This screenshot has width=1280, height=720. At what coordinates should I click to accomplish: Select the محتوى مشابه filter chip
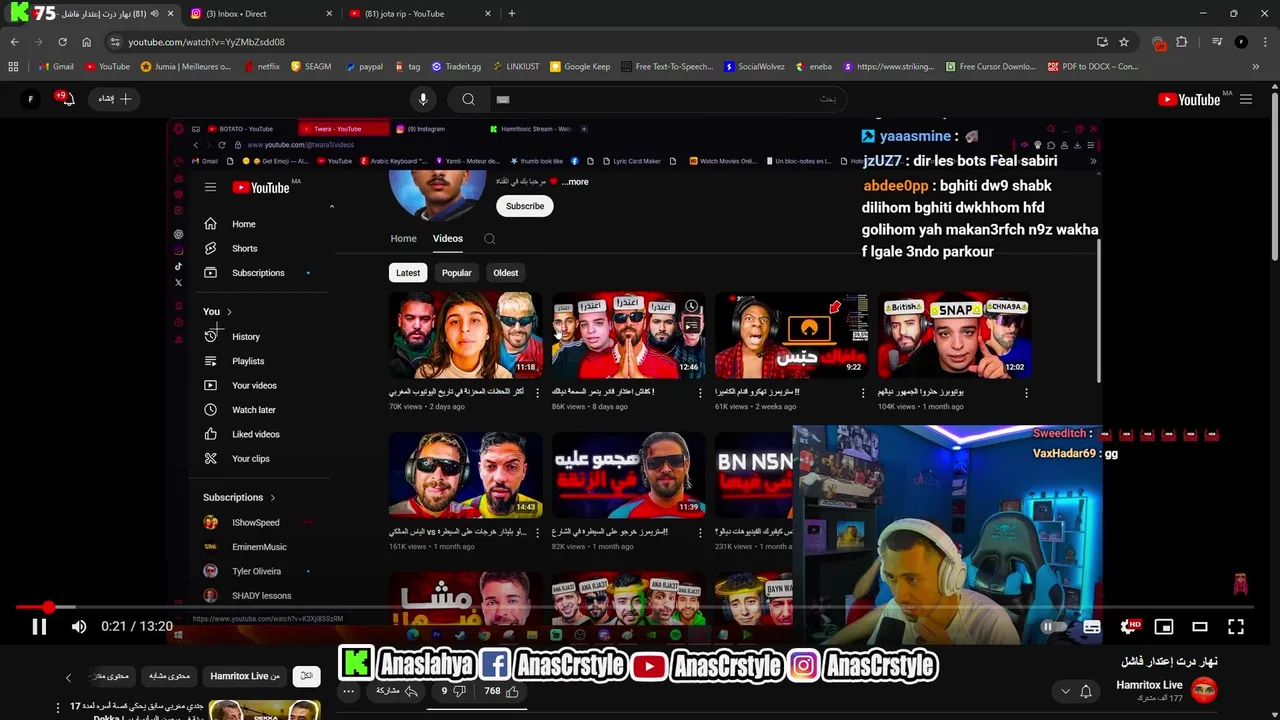169,676
